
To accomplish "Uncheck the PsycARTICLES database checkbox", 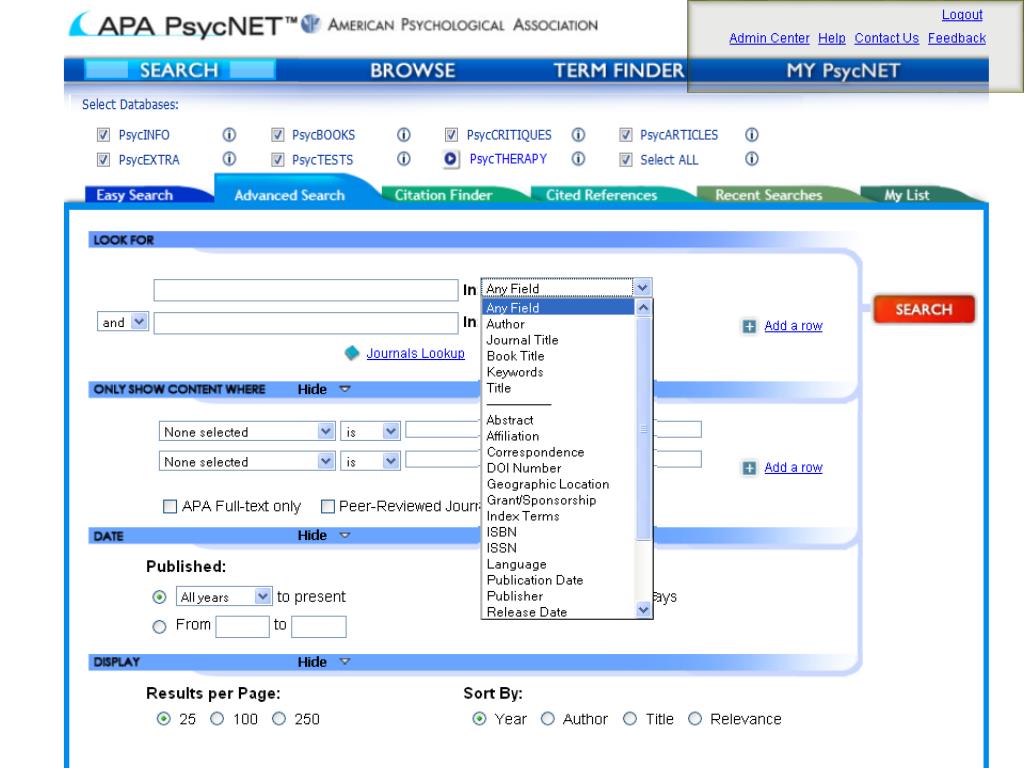I will pos(626,135).
